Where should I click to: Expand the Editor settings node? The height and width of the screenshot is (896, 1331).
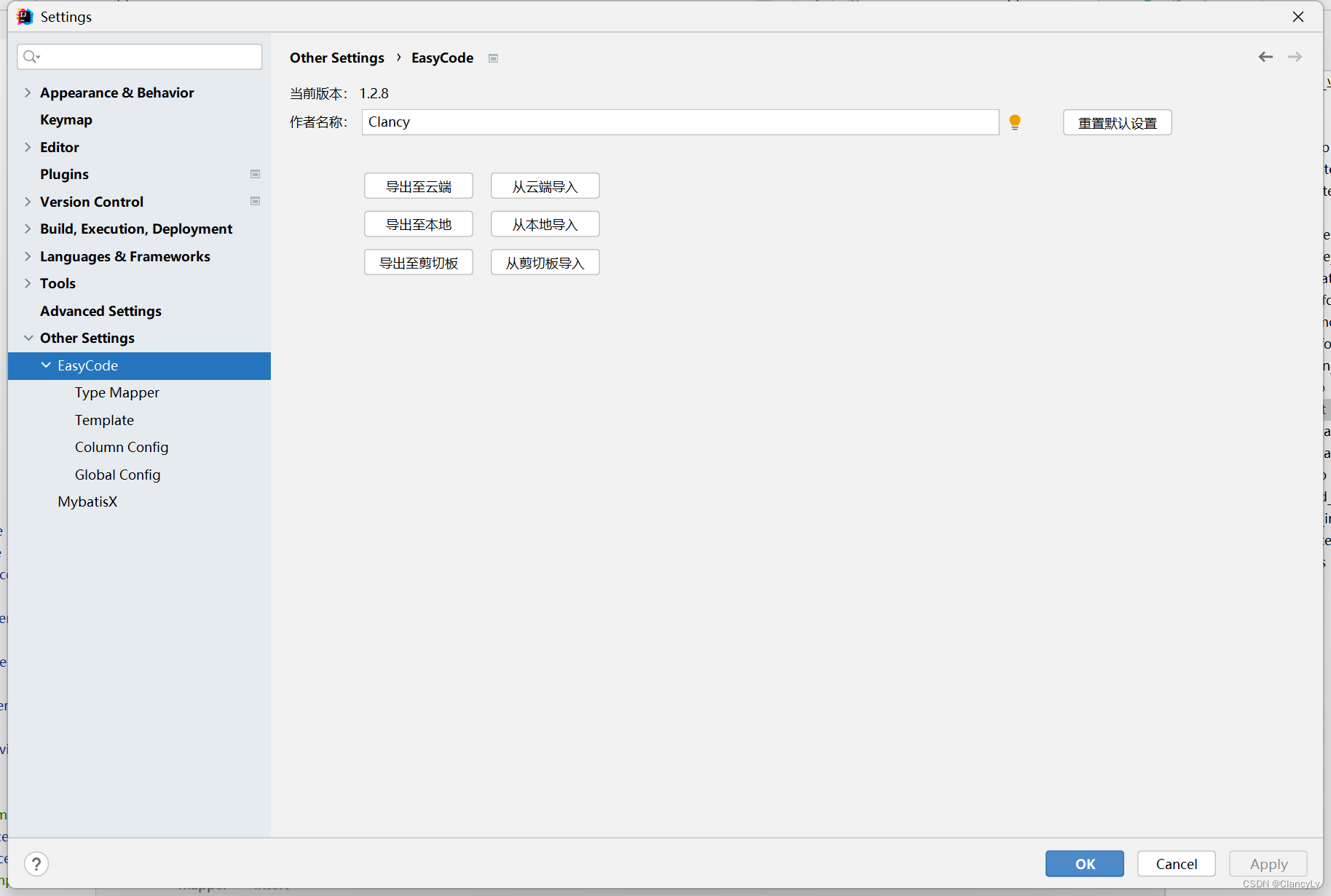tap(28, 147)
